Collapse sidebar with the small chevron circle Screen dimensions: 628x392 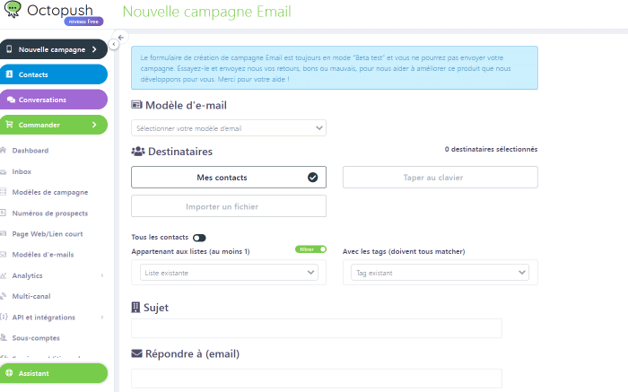pos(114,44)
